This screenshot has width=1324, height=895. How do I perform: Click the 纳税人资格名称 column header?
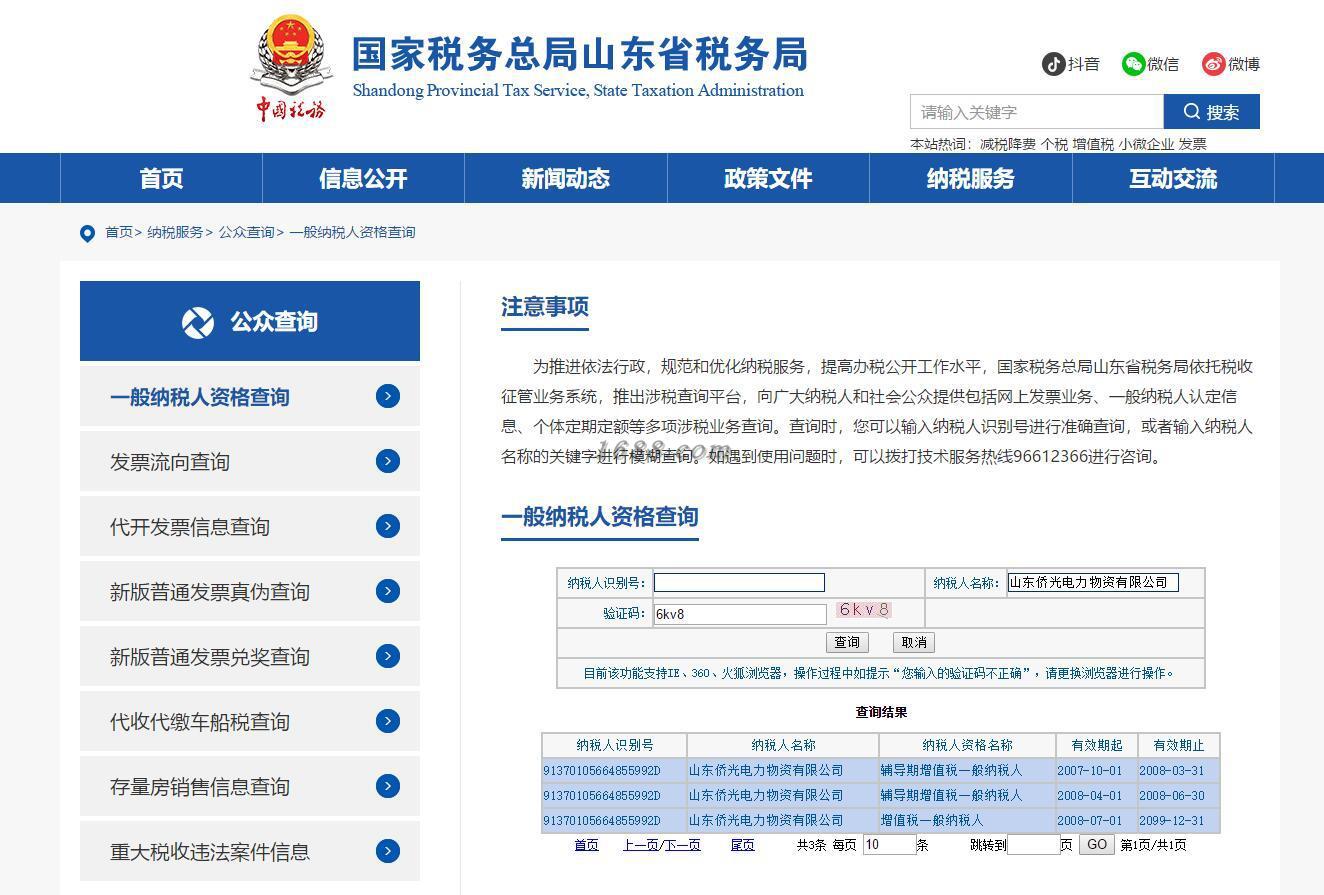coord(967,745)
